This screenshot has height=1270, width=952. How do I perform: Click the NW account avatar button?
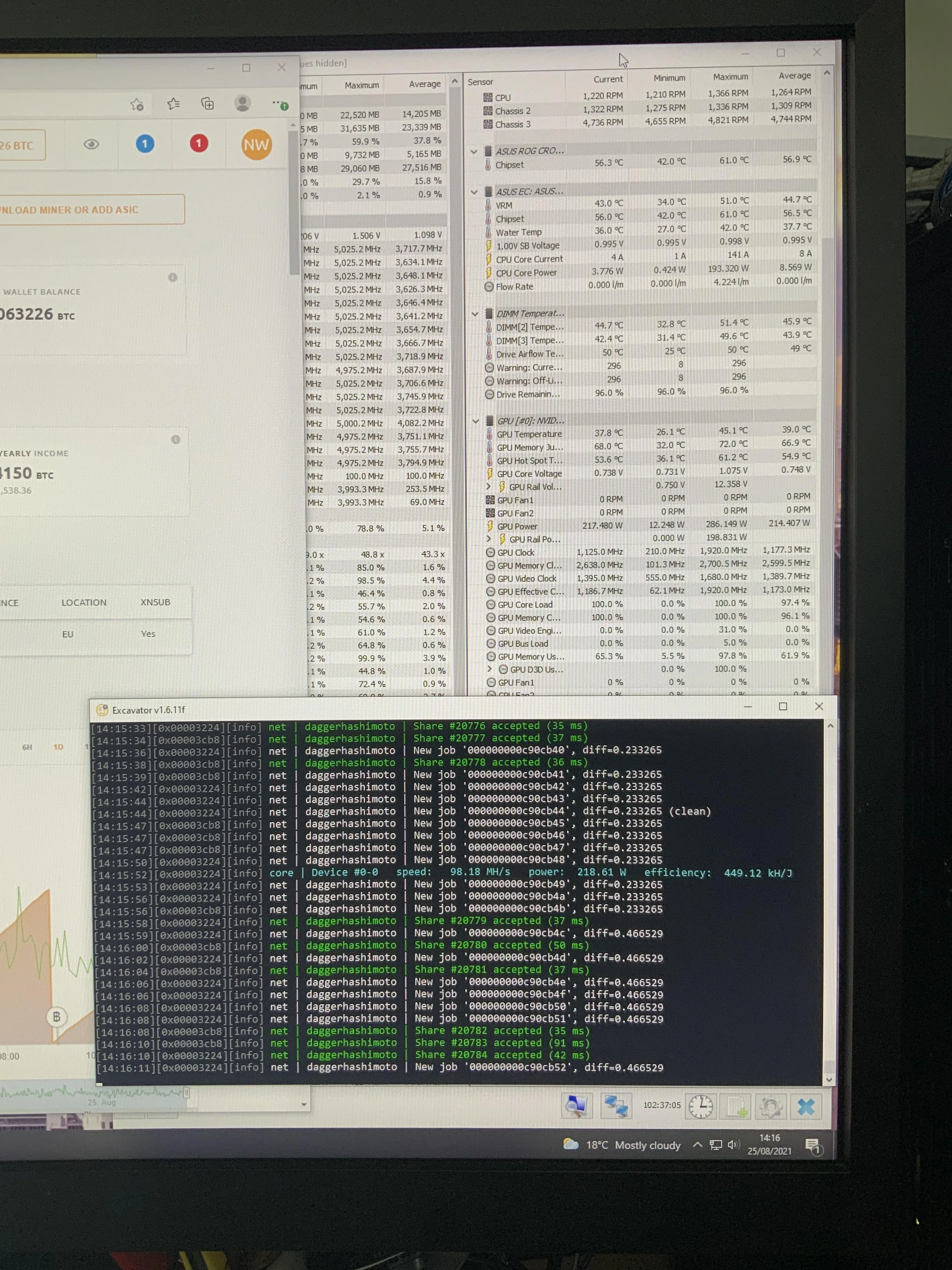tap(257, 144)
